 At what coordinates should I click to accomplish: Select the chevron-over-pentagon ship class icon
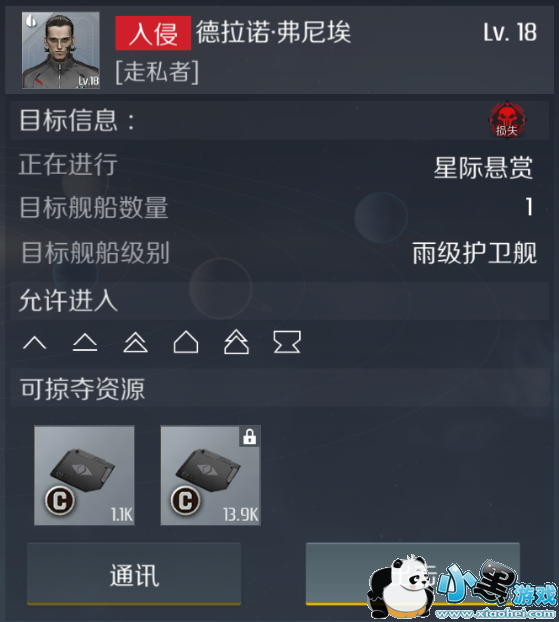coord(236,342)
